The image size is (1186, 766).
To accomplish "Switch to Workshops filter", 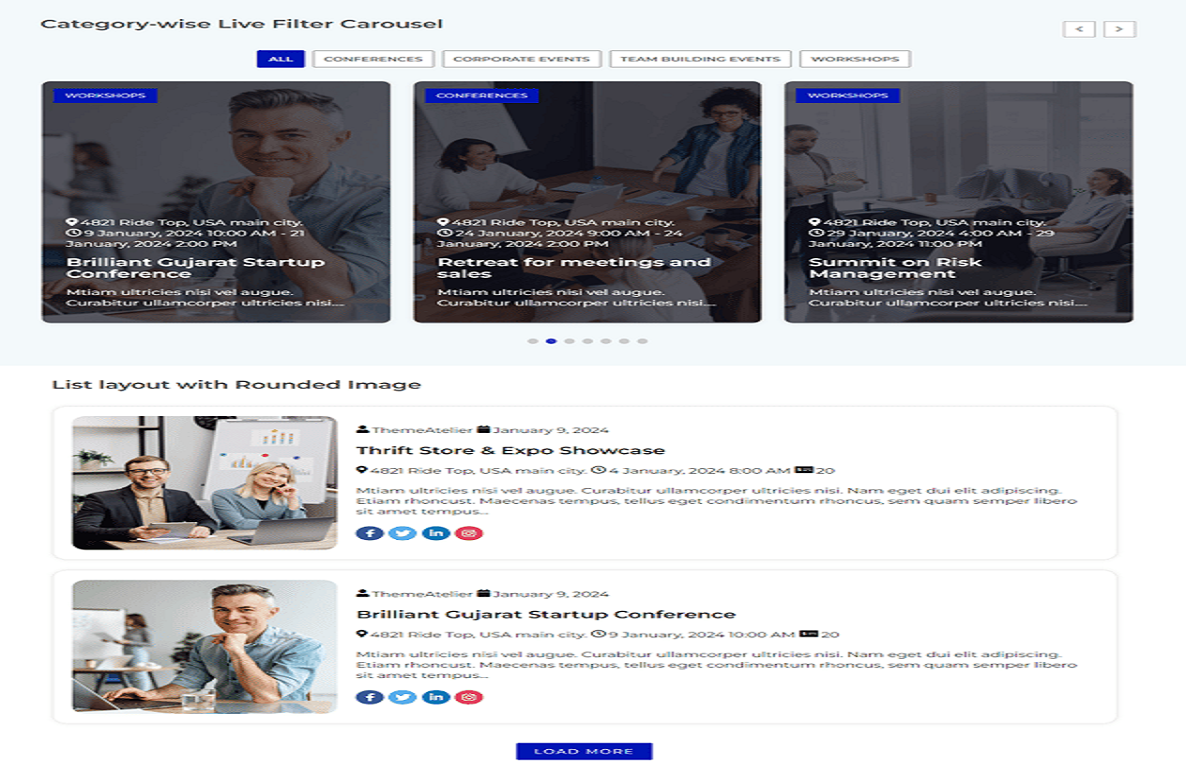I will [x=855, y=59].
